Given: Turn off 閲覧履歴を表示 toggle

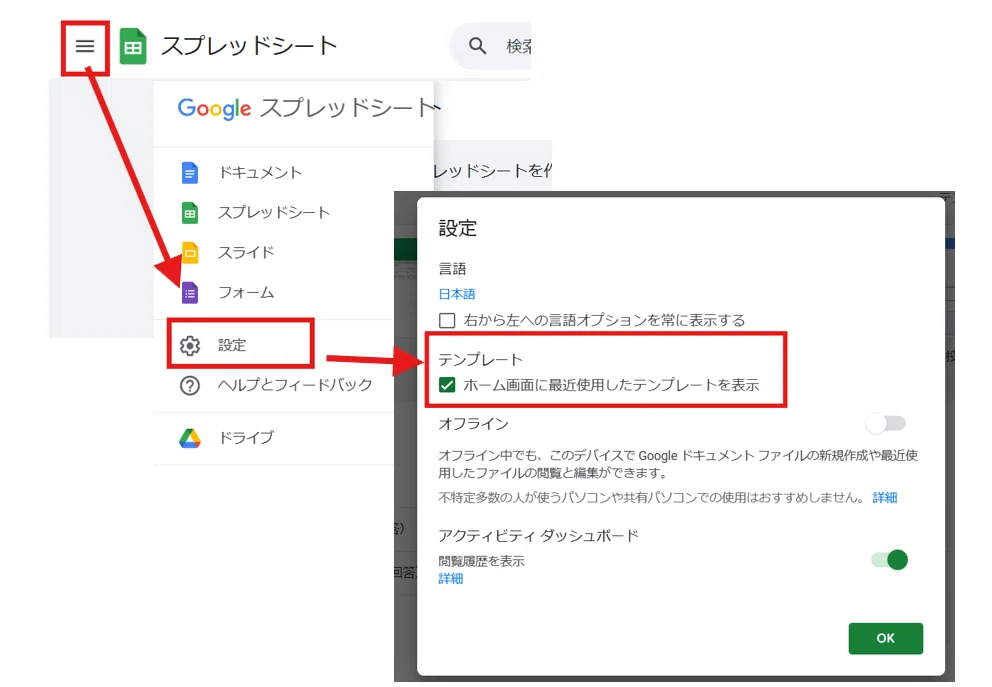Looking at the screenshot, I should click(x=890, y=560).
